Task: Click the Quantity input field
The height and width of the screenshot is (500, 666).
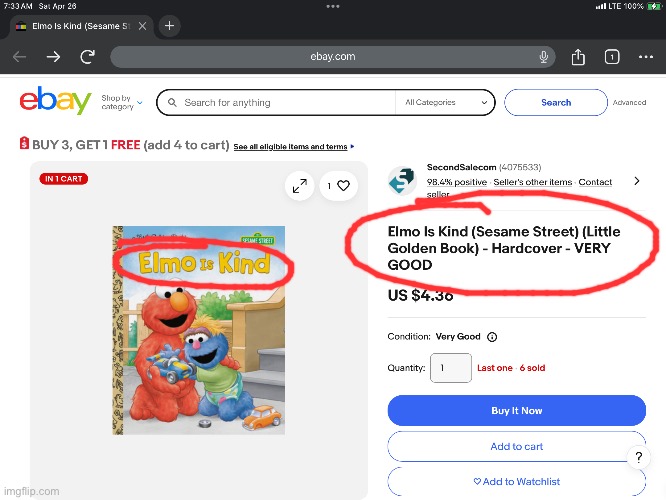Action: click(451, 368)
